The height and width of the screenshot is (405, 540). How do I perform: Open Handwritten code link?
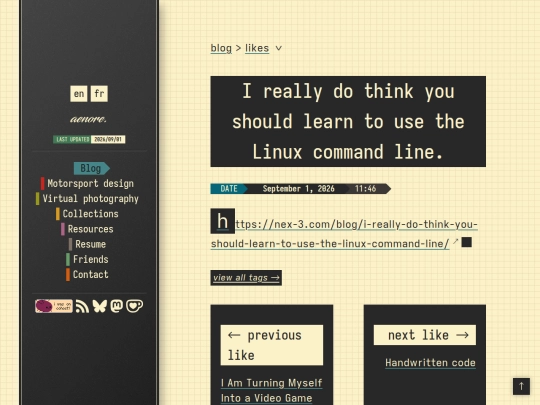click(x=430, y=363)
